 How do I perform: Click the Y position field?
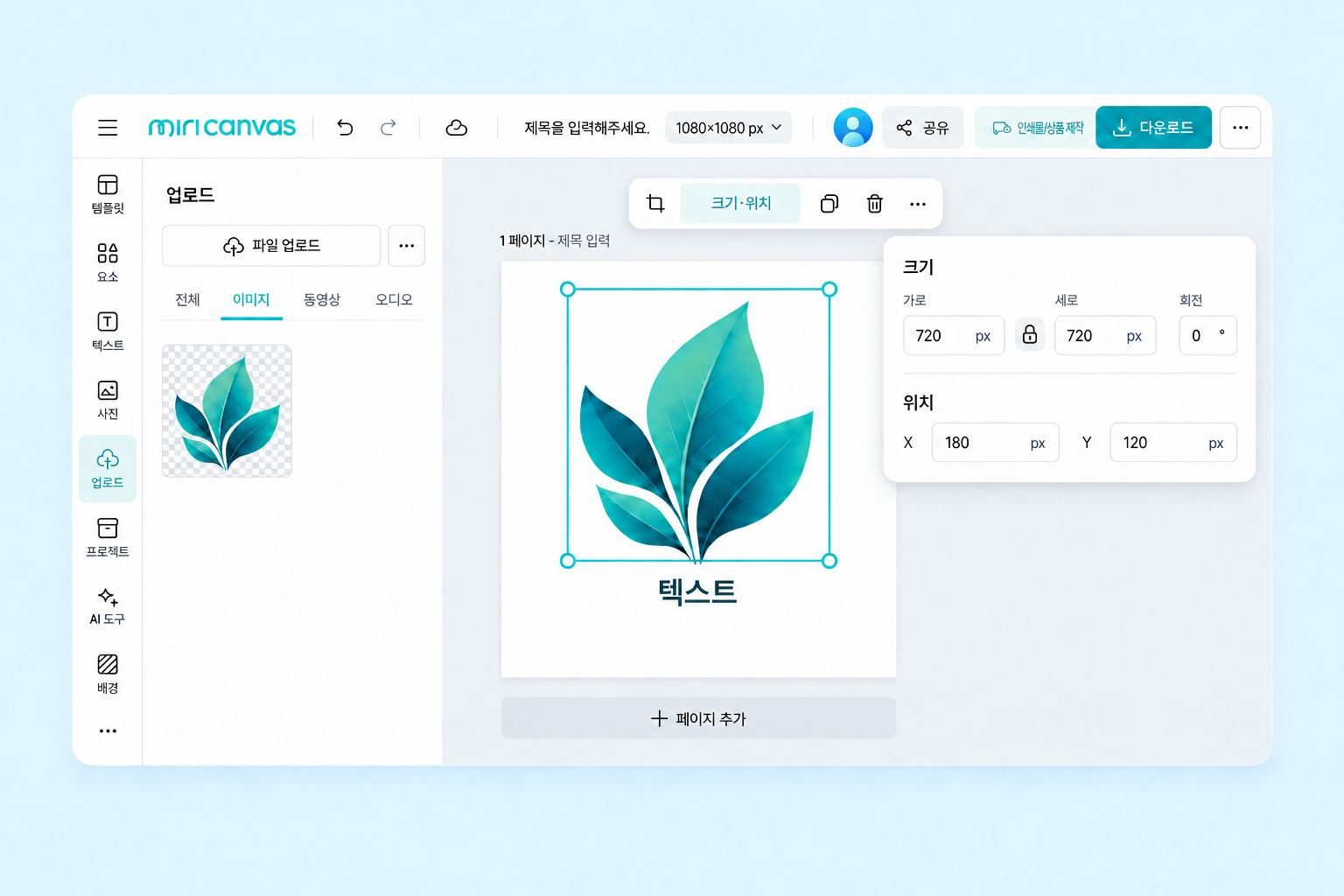point(1173,443)
